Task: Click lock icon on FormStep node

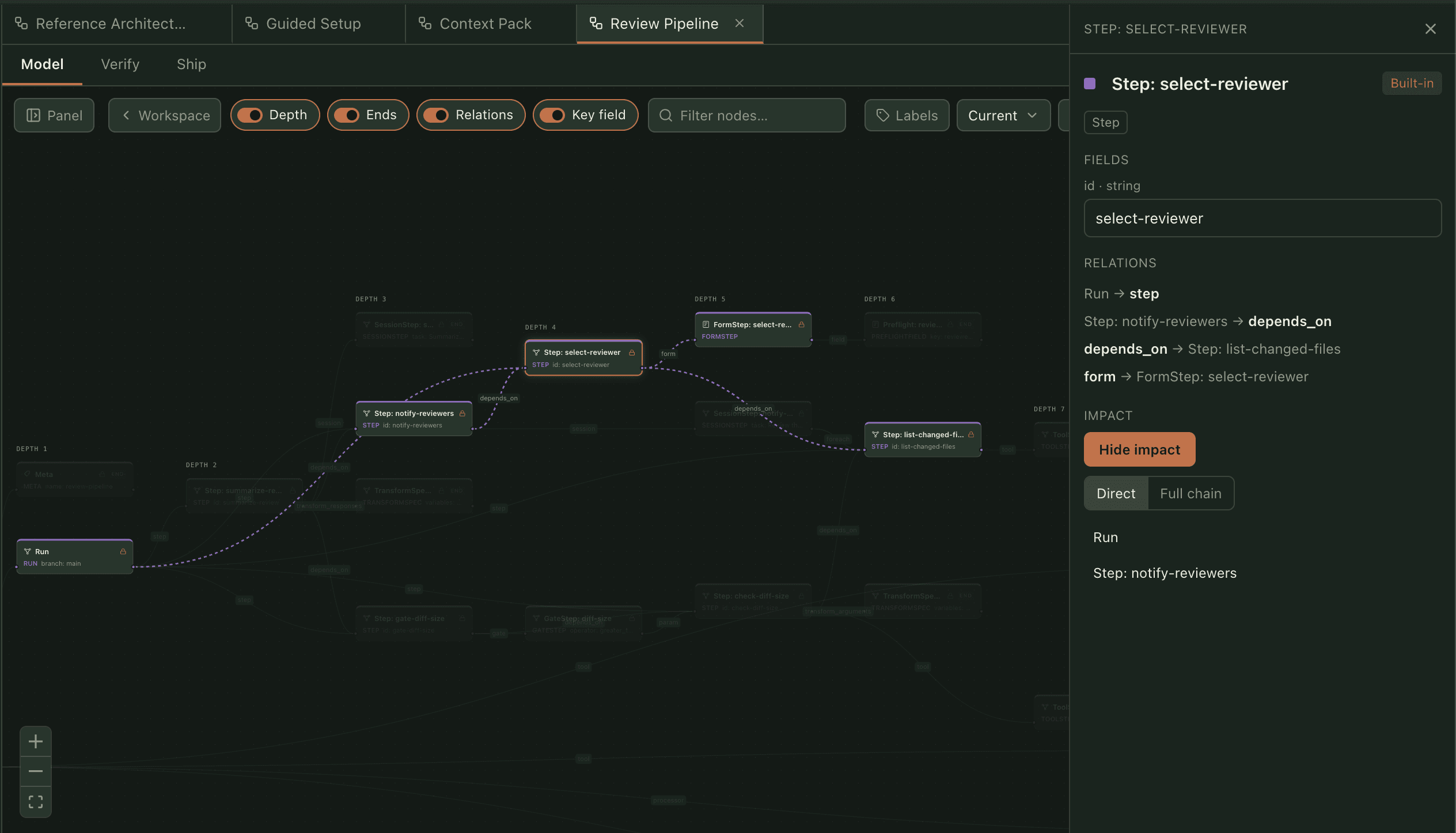Action: click(x=801, y=325)
